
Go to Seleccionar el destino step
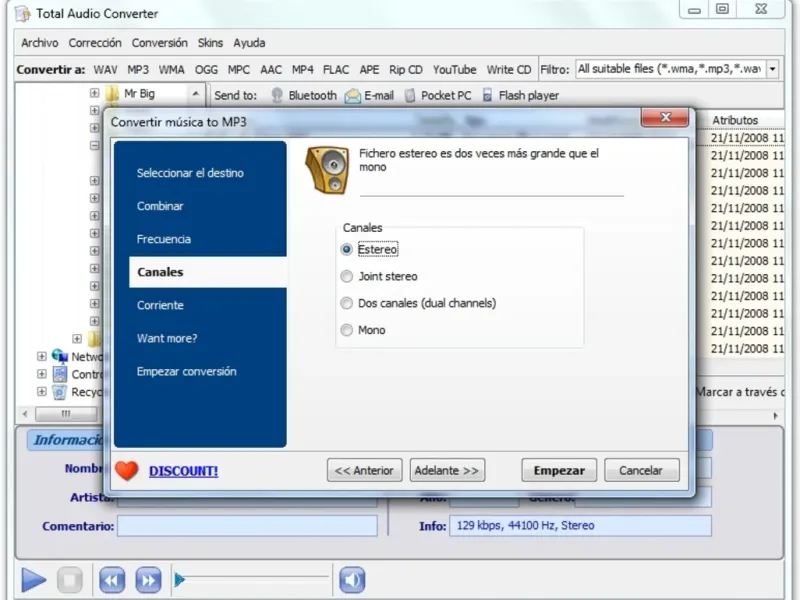pyautogui.click(x=190, y=173)
